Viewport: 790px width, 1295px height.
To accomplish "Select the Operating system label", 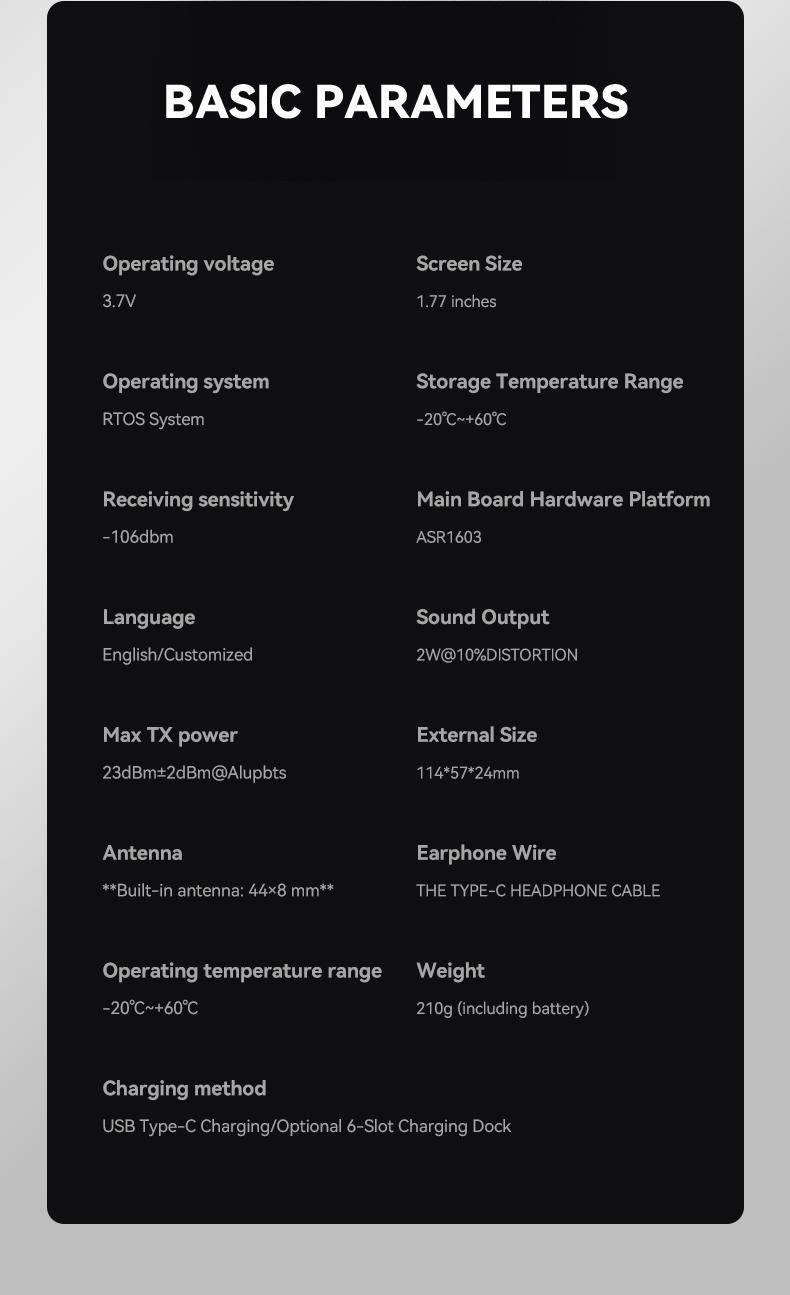I will coord(186,382).
